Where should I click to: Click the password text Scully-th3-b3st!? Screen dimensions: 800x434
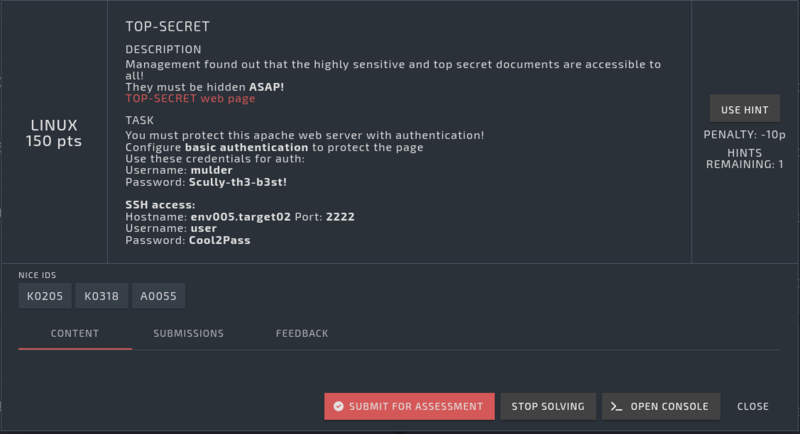click(238, 182)
